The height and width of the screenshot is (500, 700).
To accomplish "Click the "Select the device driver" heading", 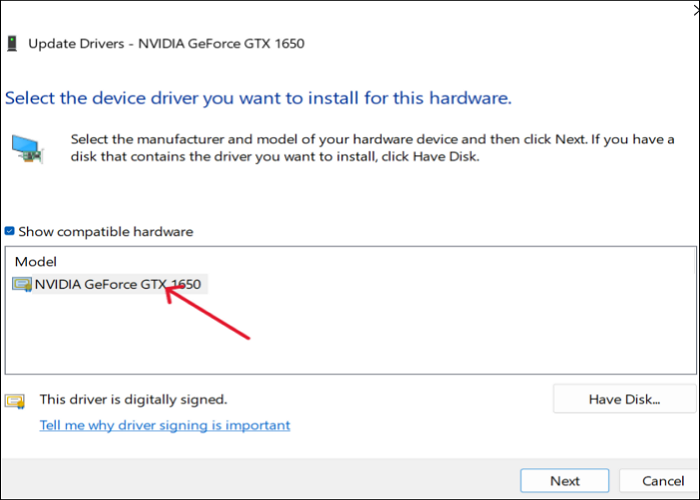I will pyautogui.click(x=258, y=98).
